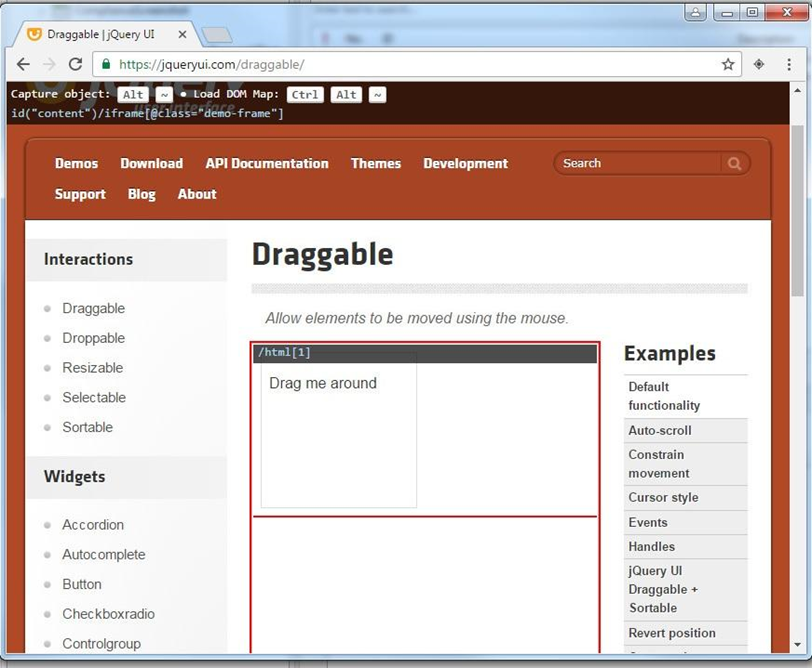812x668 pixels.
Task: Click the bookmark star icon
Action: pyautogui.click(x=729, y=63)
